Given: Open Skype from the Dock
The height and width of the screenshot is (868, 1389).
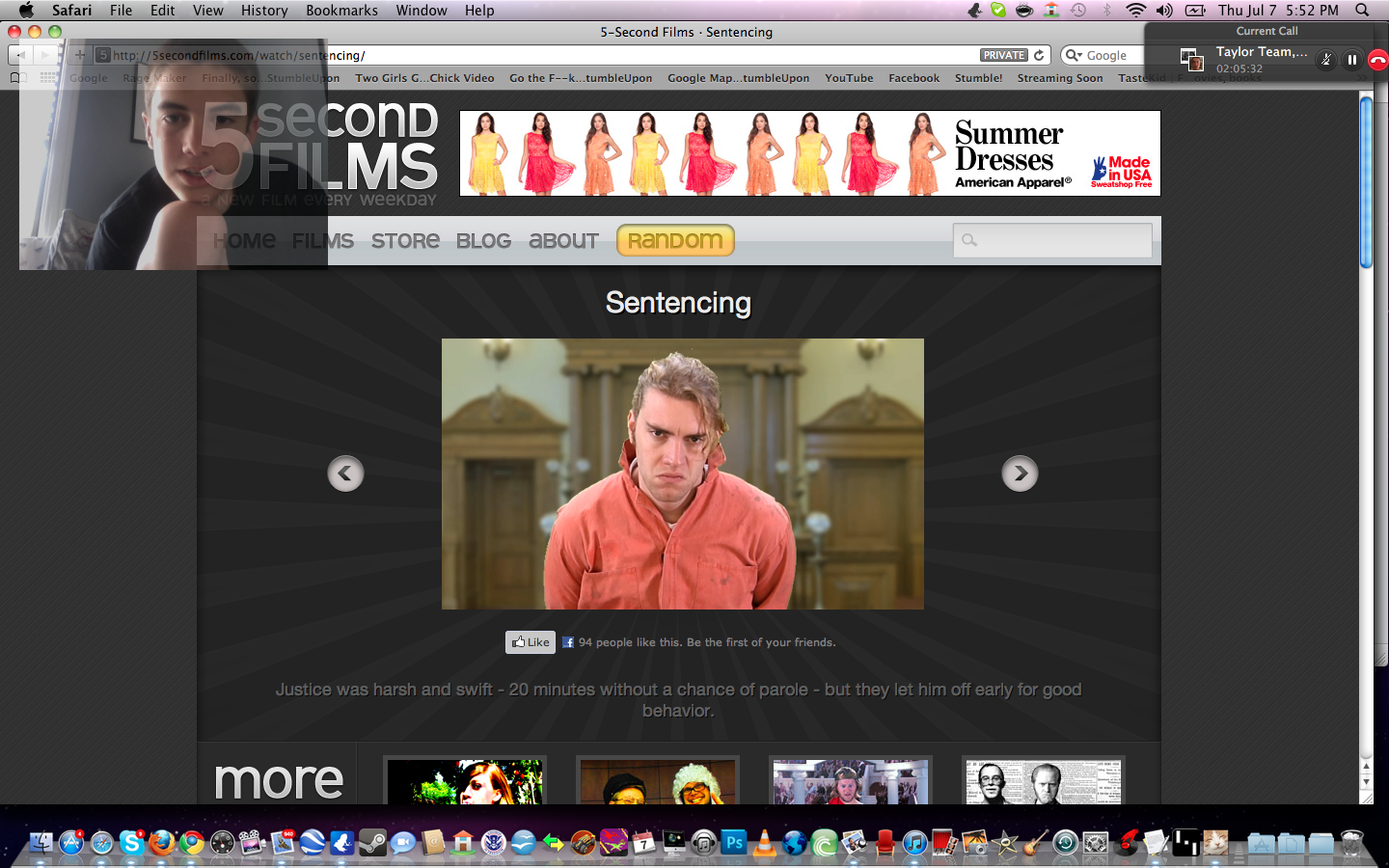Looking at the screenshot, I should tap(131, 842).
